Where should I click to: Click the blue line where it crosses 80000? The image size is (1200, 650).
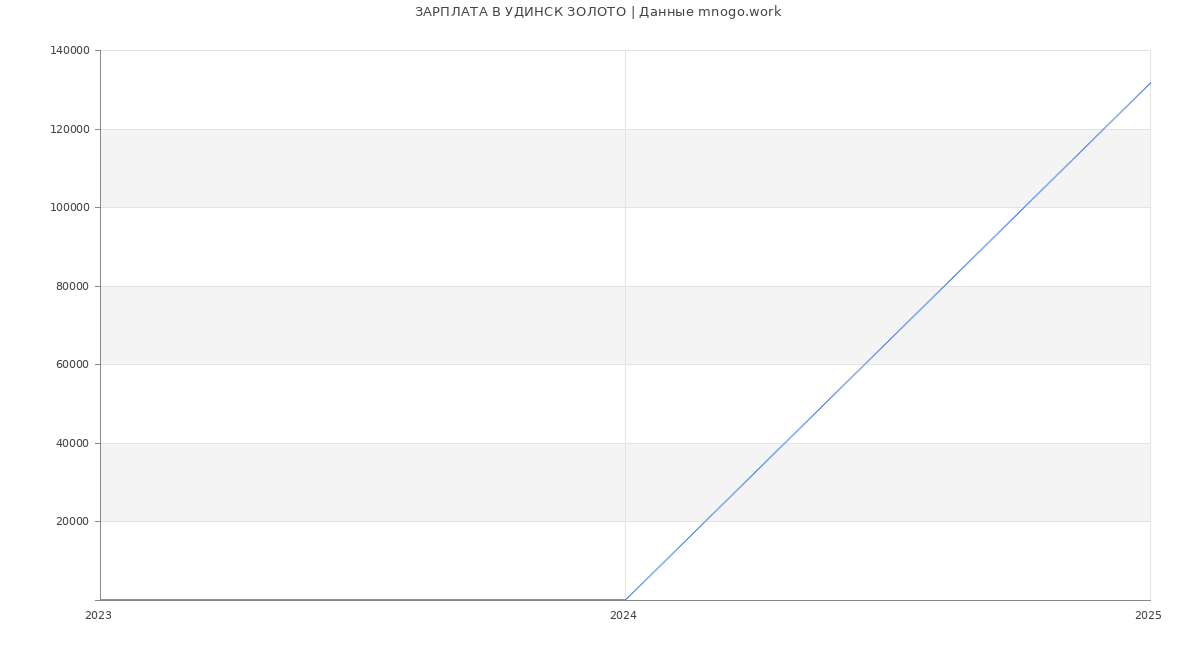pos(944,286)
